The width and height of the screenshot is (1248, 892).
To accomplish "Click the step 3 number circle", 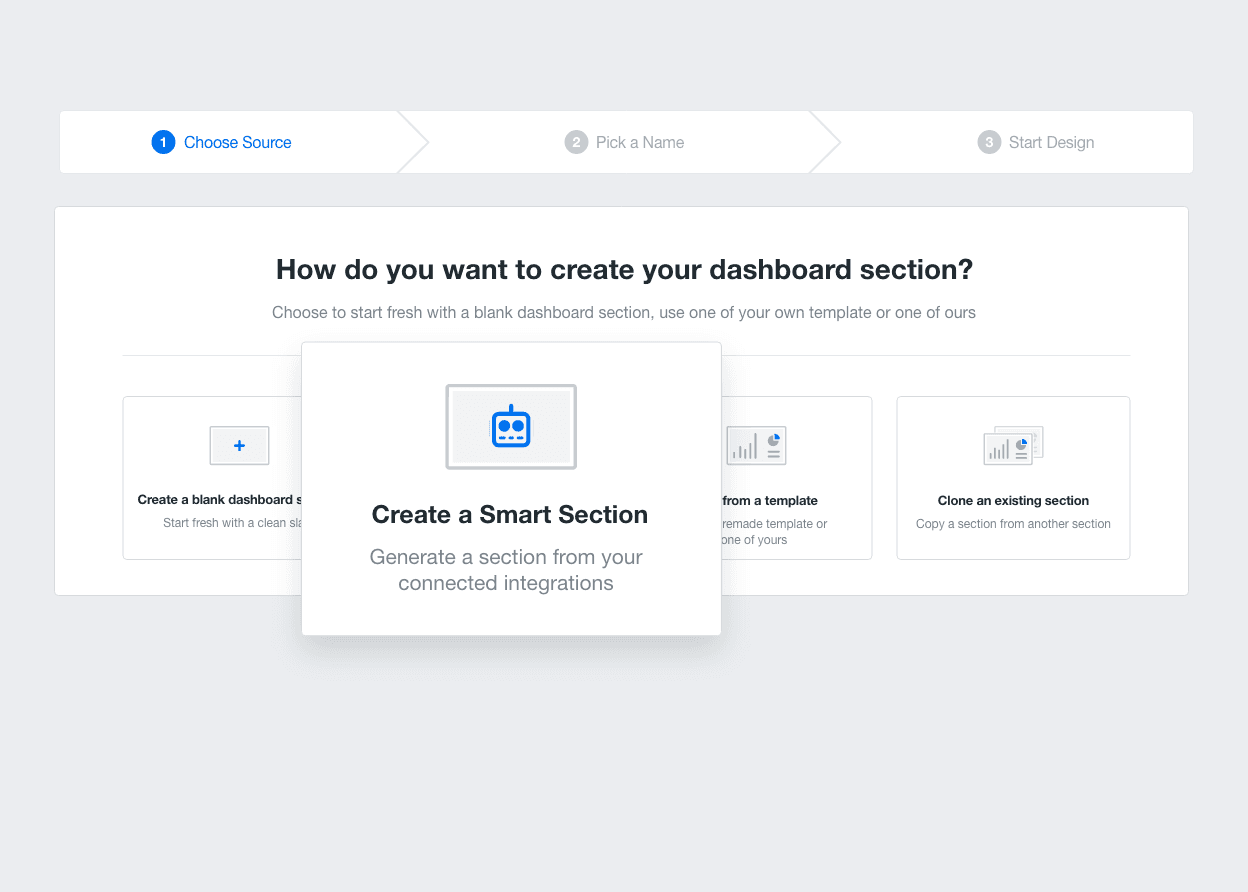I will coord(989,142).
